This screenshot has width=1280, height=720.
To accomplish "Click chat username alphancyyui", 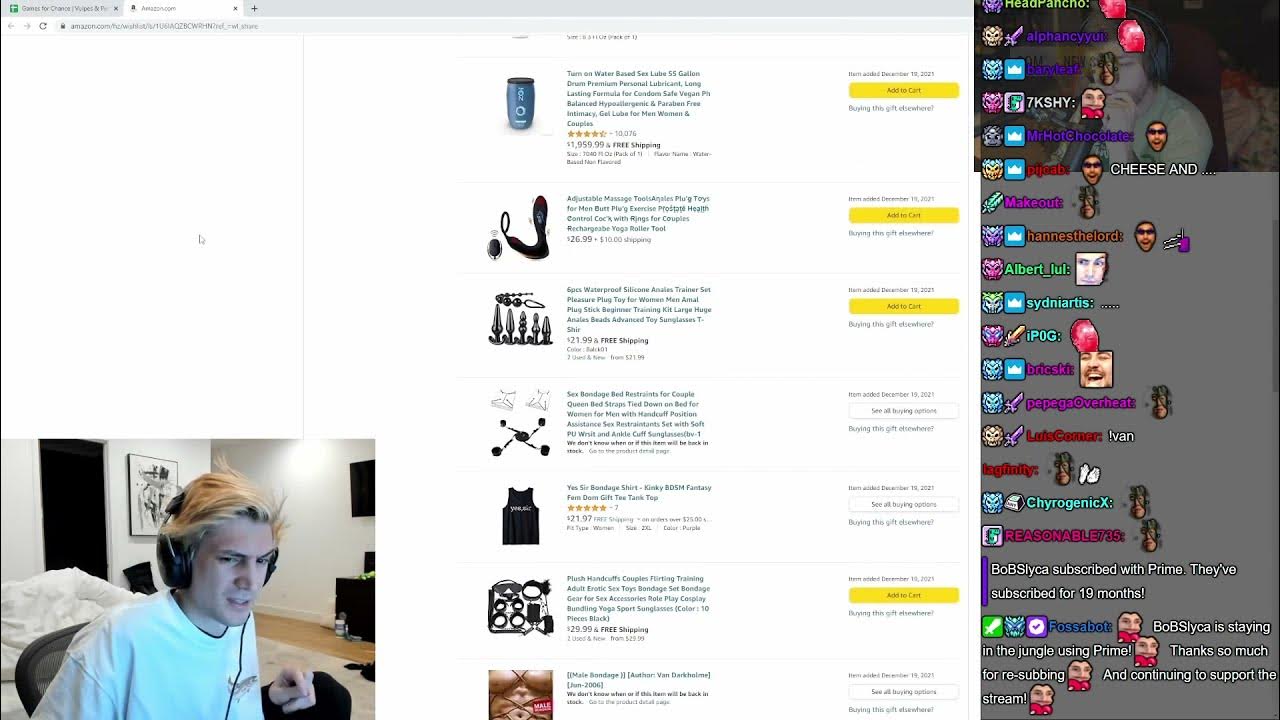I will click(x=1066, y=36).
